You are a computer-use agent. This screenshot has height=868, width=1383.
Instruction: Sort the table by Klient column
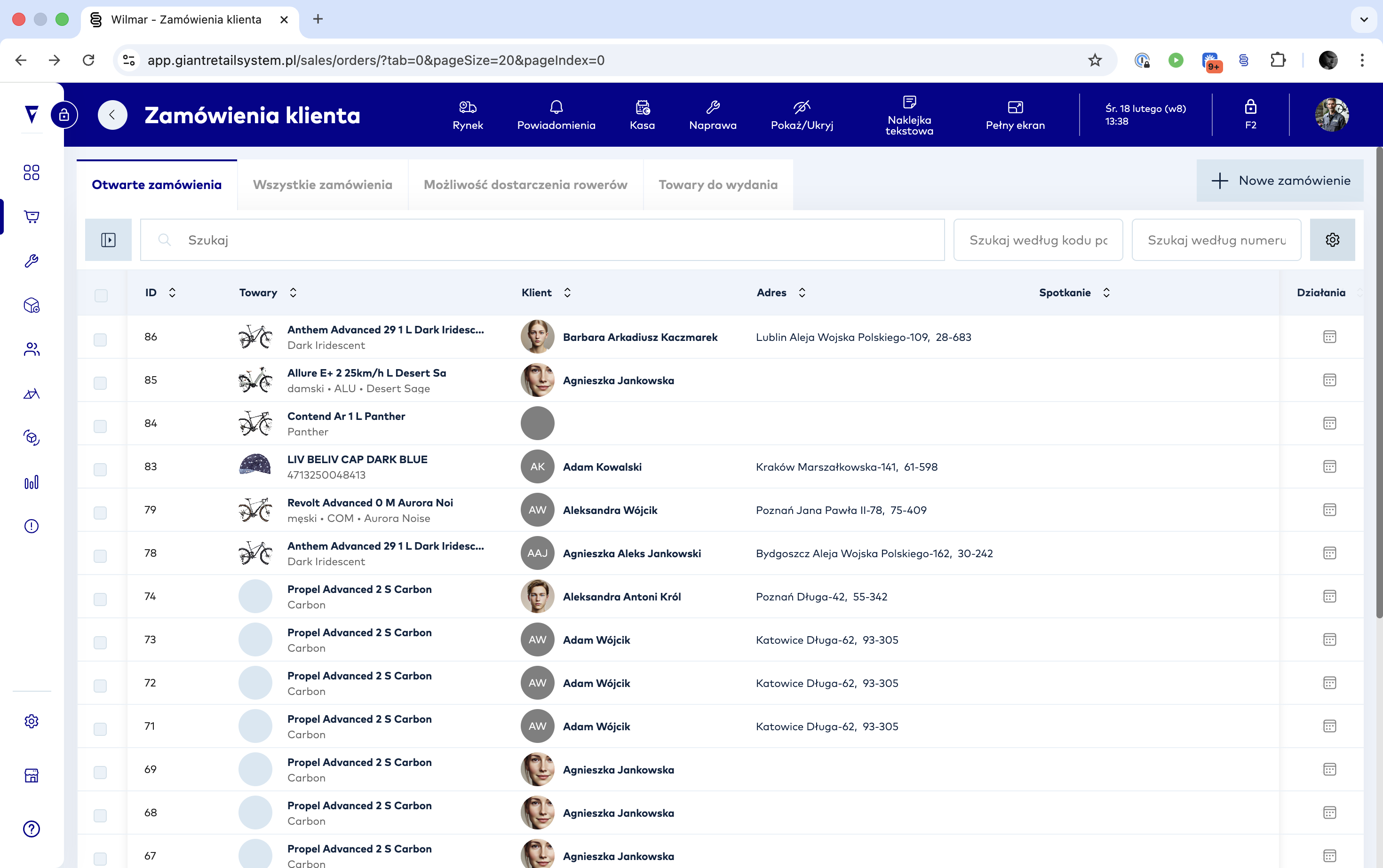567,293
